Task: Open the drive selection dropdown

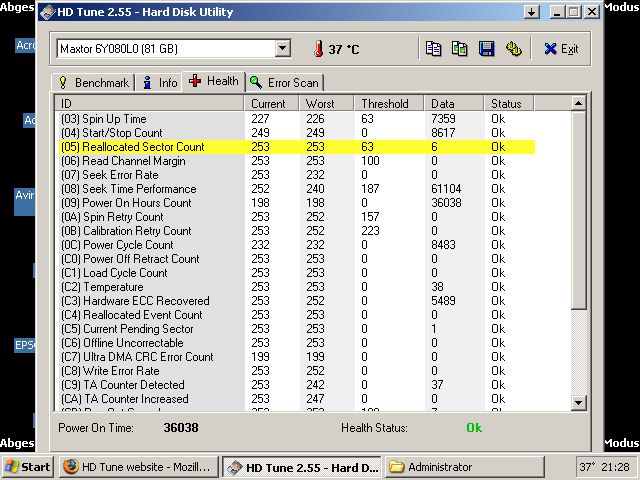Action: click(282, 49)
